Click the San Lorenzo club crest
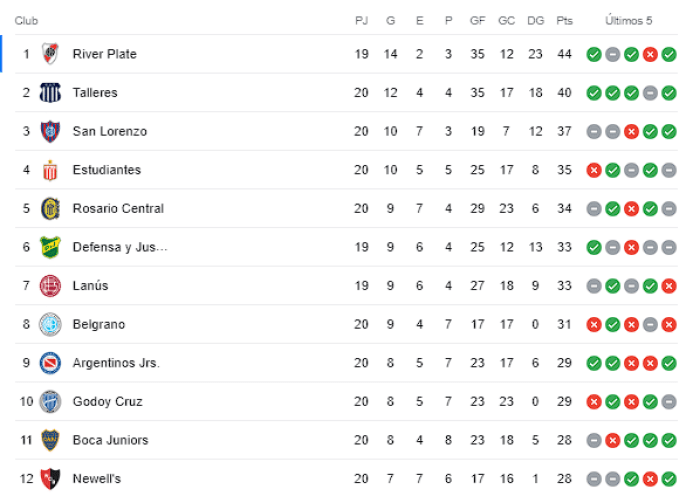The height and width of the screenshot is (496, 686). click(50, 131)
